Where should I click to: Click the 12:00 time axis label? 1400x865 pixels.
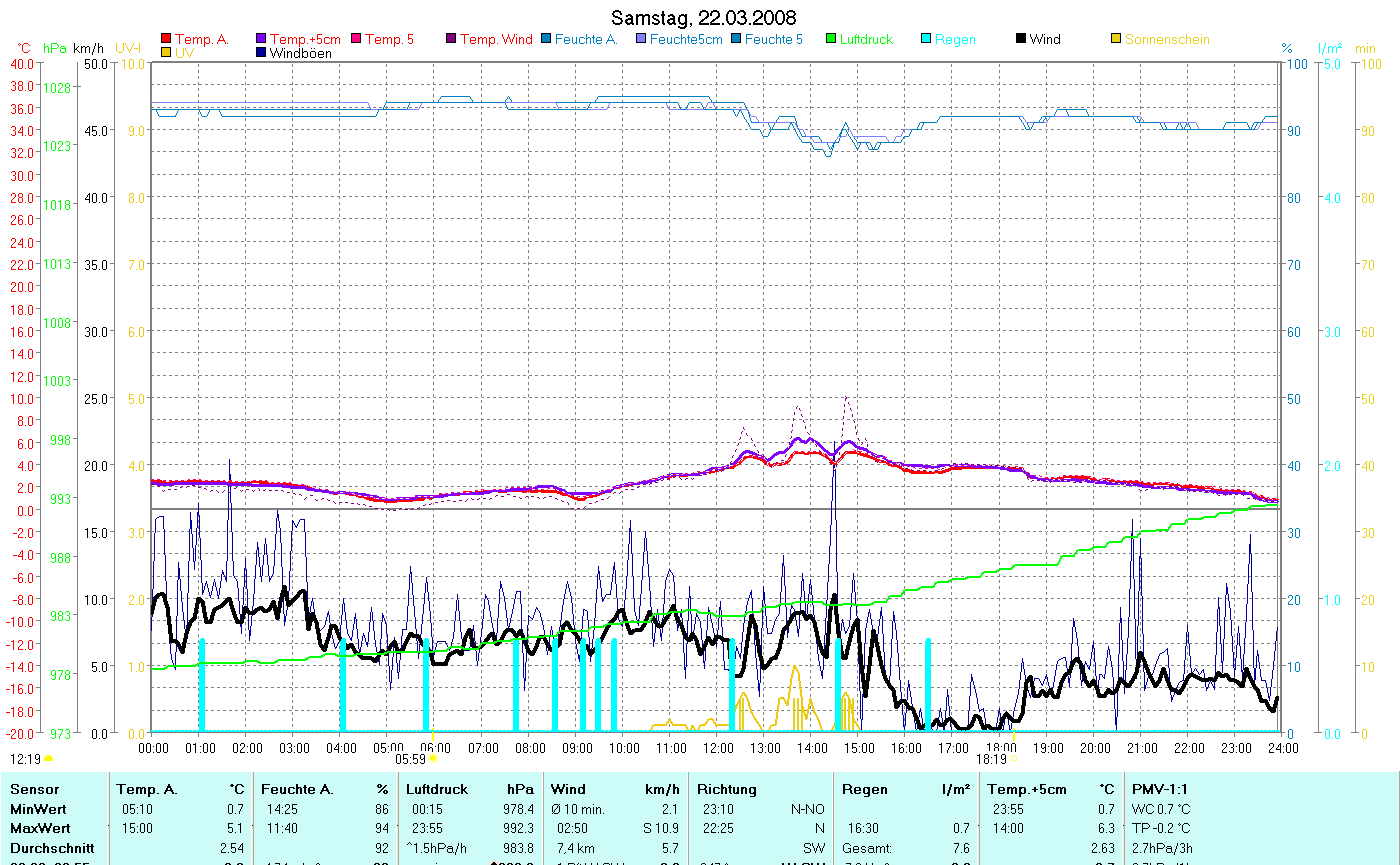717,748
